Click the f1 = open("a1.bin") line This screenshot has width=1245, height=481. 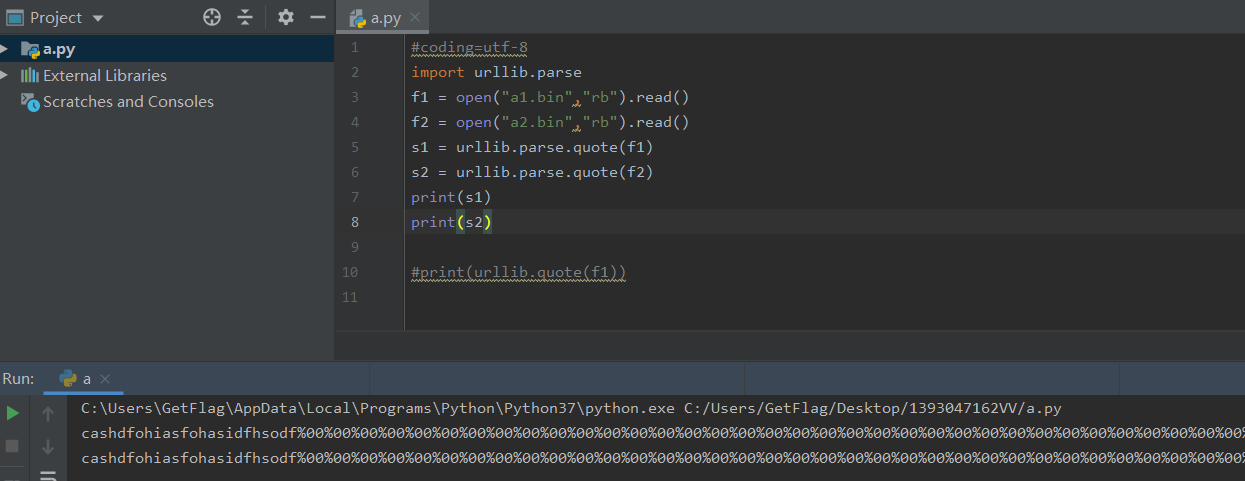550,97
